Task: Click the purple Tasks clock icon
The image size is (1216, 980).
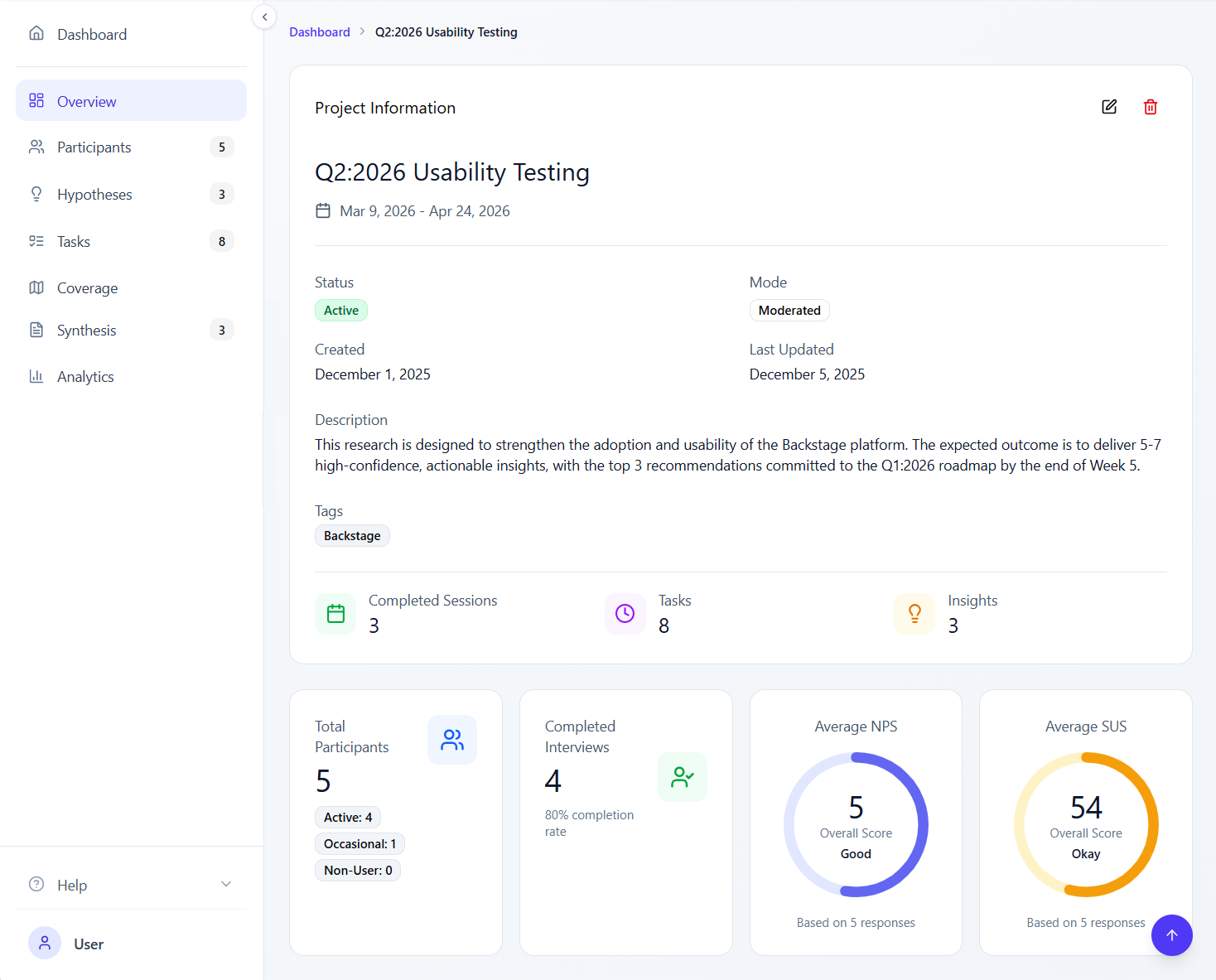Action: pyautogui.click(x=625, y=614)
